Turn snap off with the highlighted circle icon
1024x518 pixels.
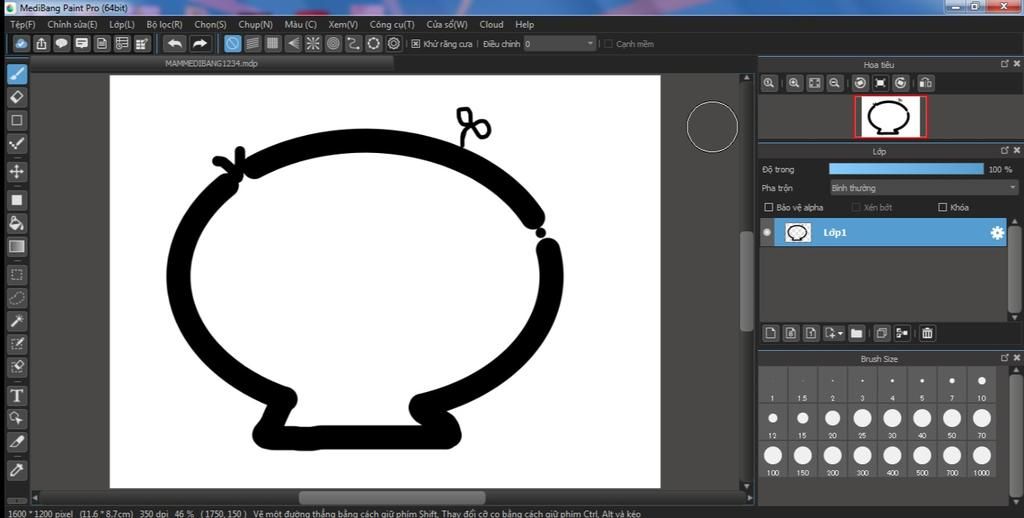[232, 44]
